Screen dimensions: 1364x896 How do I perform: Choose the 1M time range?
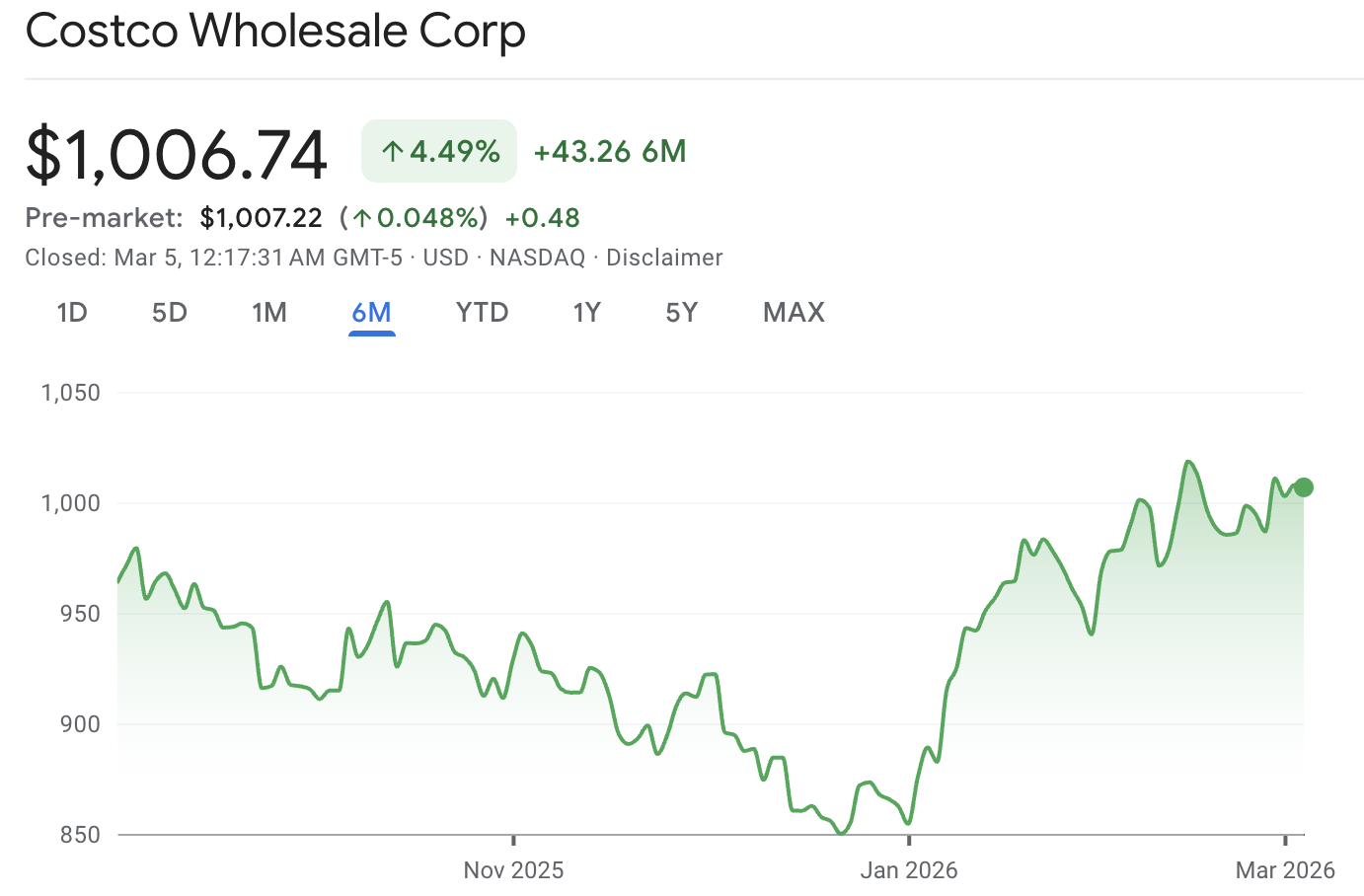pyautogui.click(x=268, y=313)
